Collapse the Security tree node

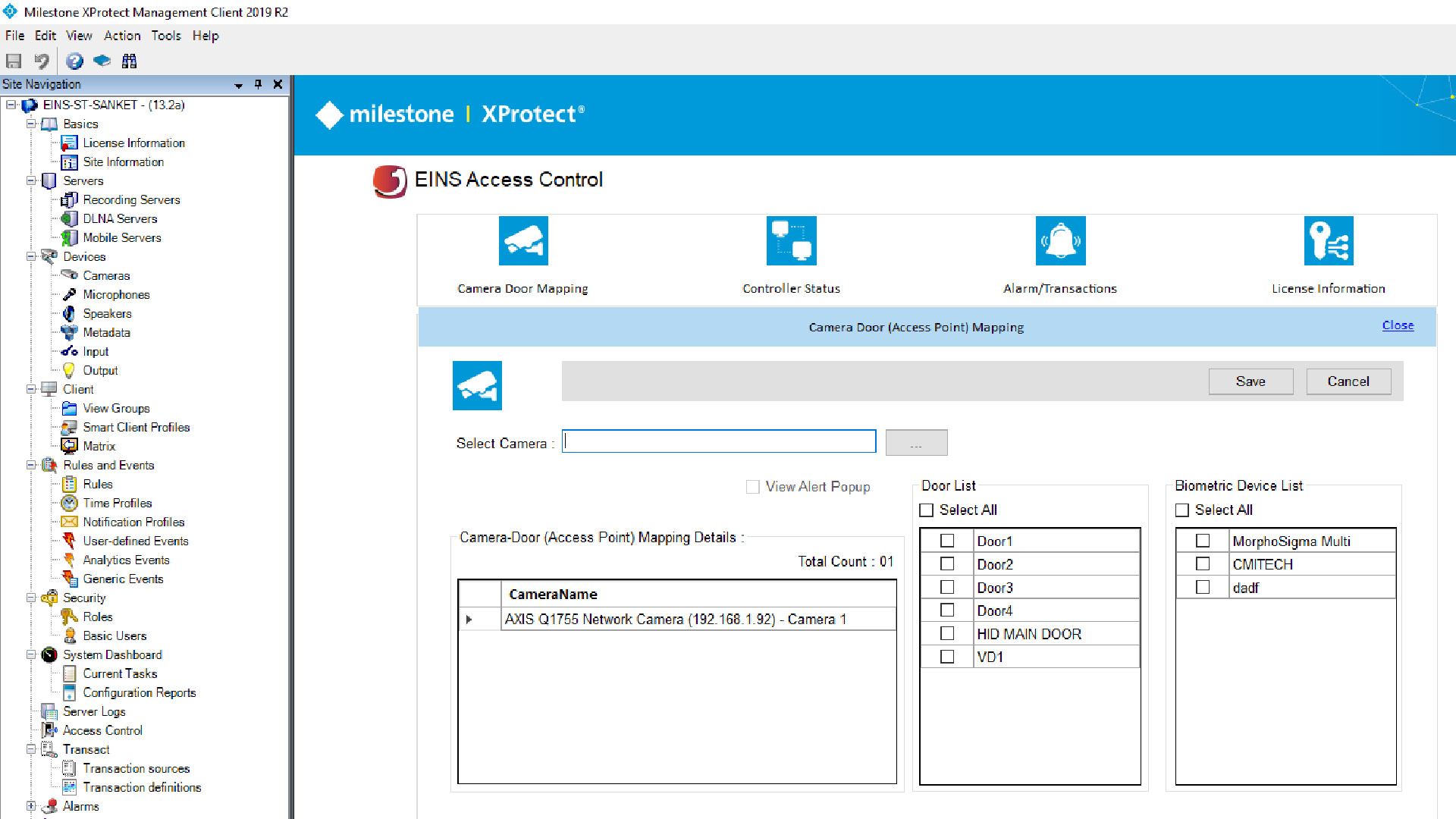31,598
